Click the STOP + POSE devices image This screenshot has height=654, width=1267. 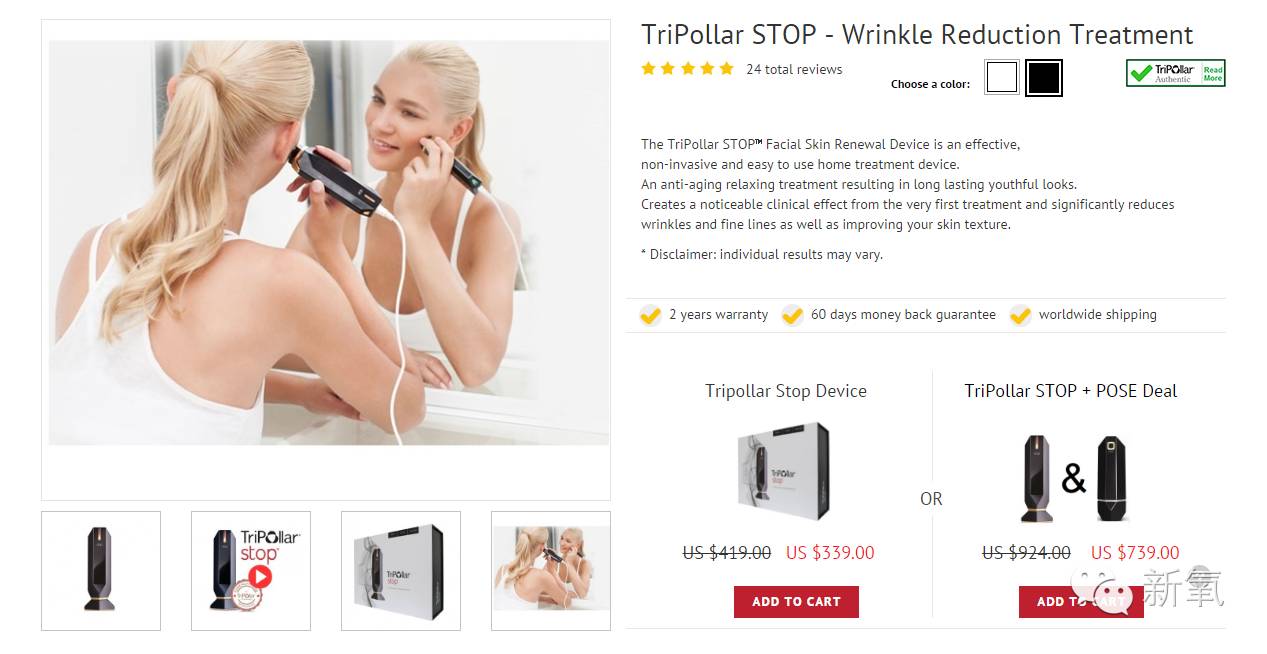coord(1073,479)
